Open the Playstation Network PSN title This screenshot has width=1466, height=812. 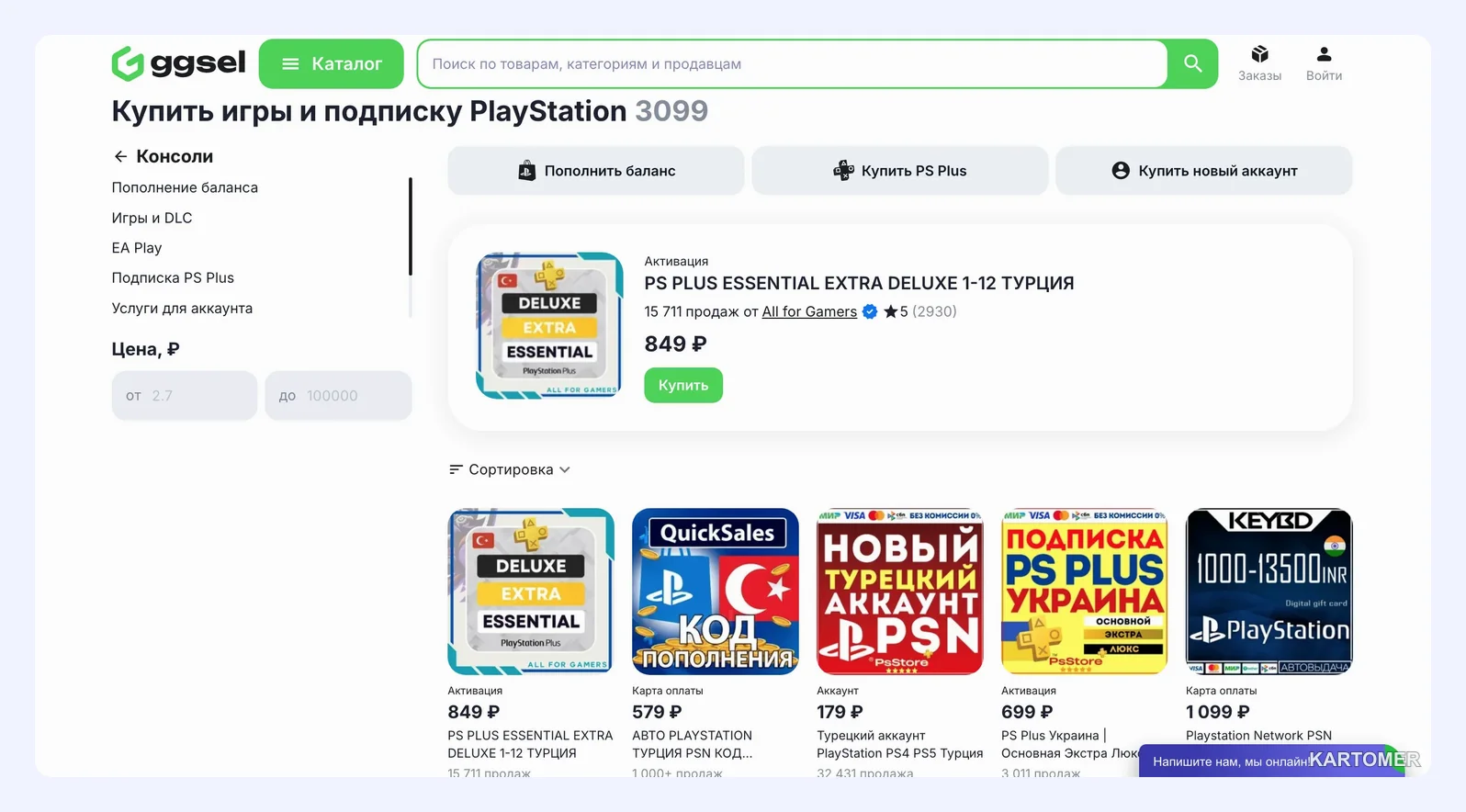(x=1258, y=736)
